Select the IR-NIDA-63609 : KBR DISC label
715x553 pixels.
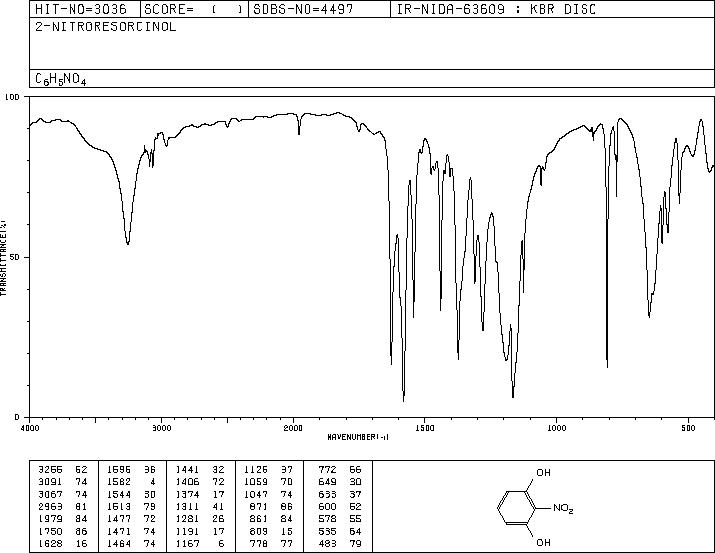(496, 9)
